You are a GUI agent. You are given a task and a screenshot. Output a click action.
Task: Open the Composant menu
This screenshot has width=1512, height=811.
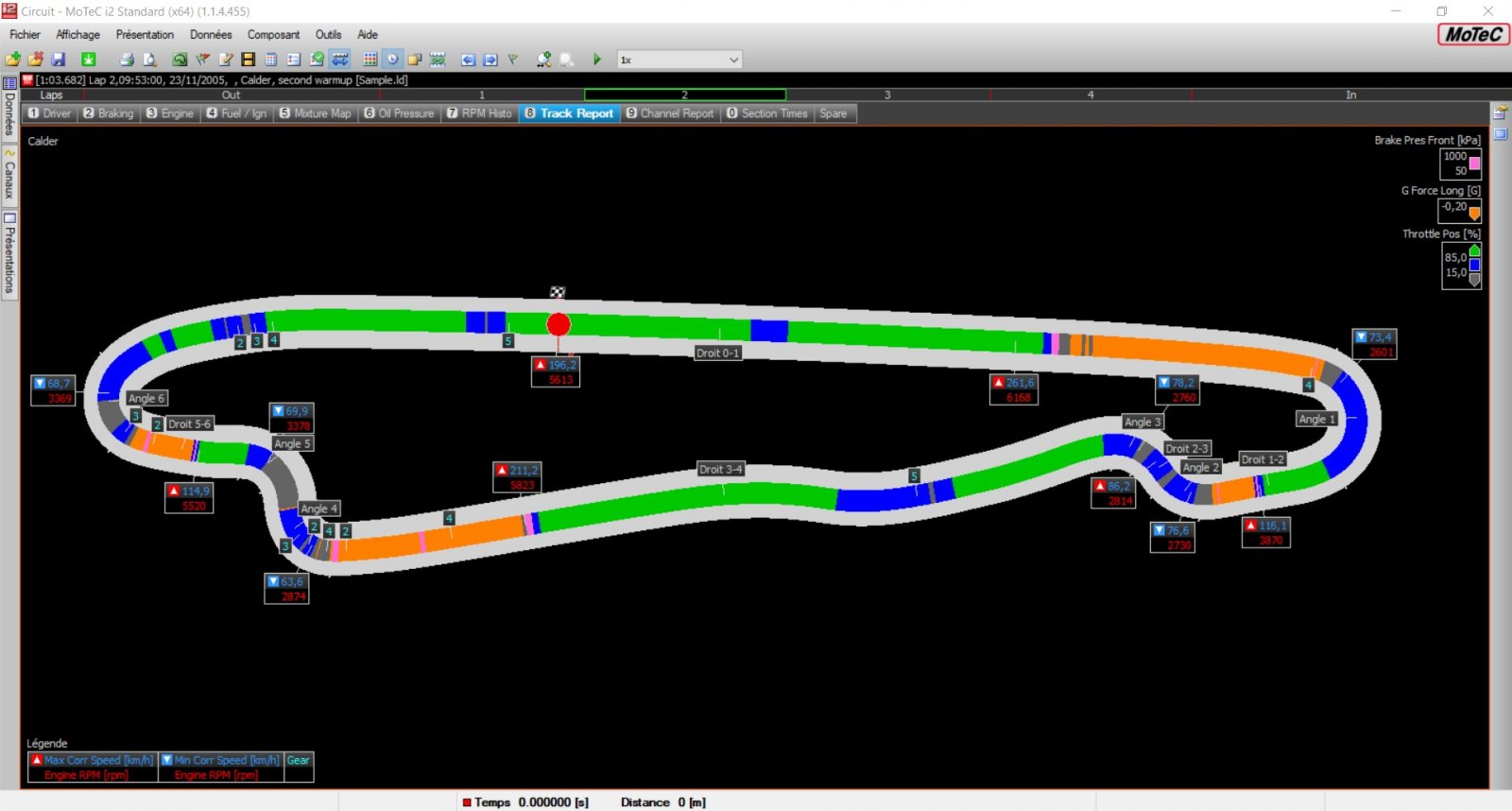(273, 35)
